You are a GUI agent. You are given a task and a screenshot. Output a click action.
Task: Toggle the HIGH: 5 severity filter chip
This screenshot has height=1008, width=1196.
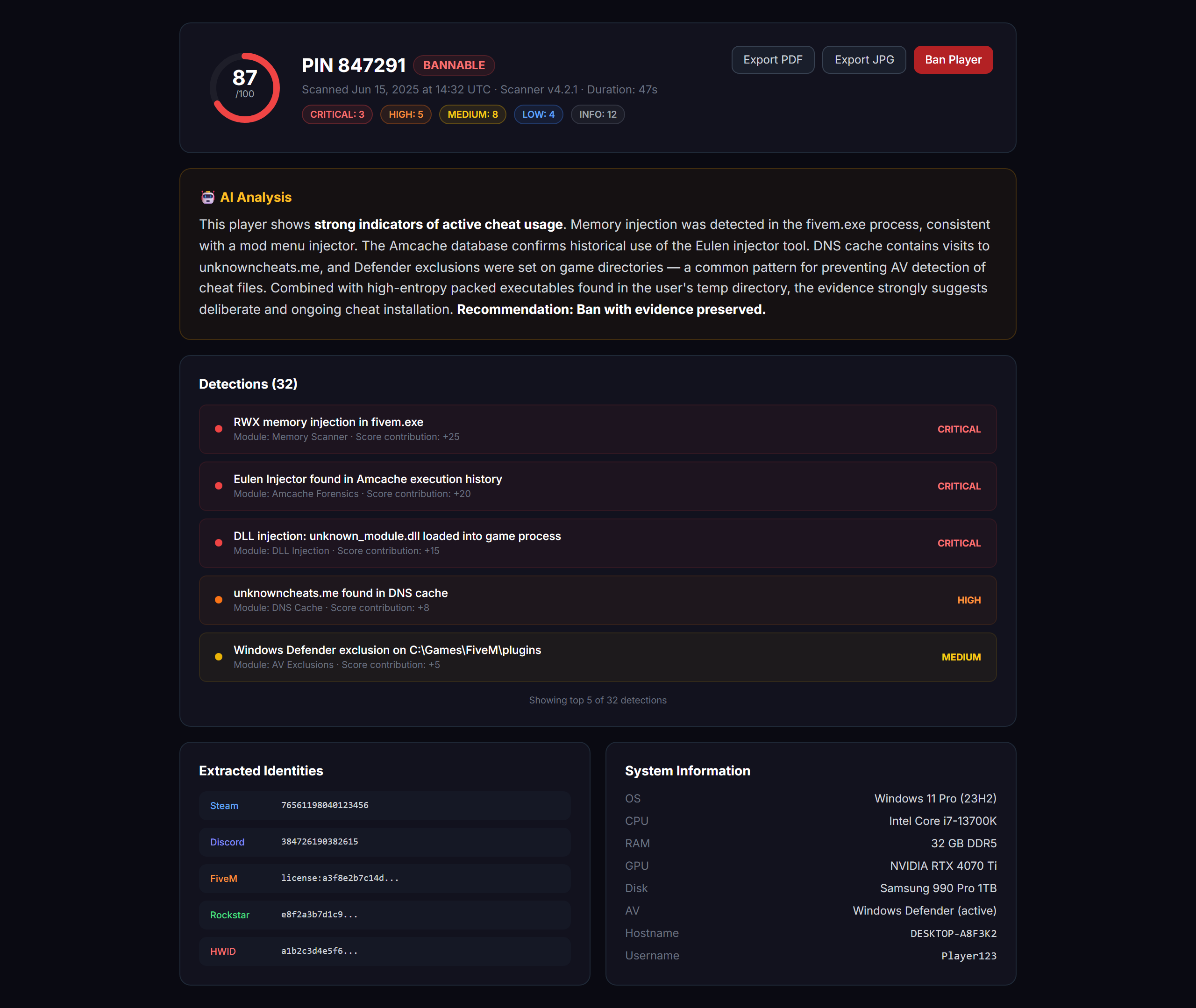406,114
